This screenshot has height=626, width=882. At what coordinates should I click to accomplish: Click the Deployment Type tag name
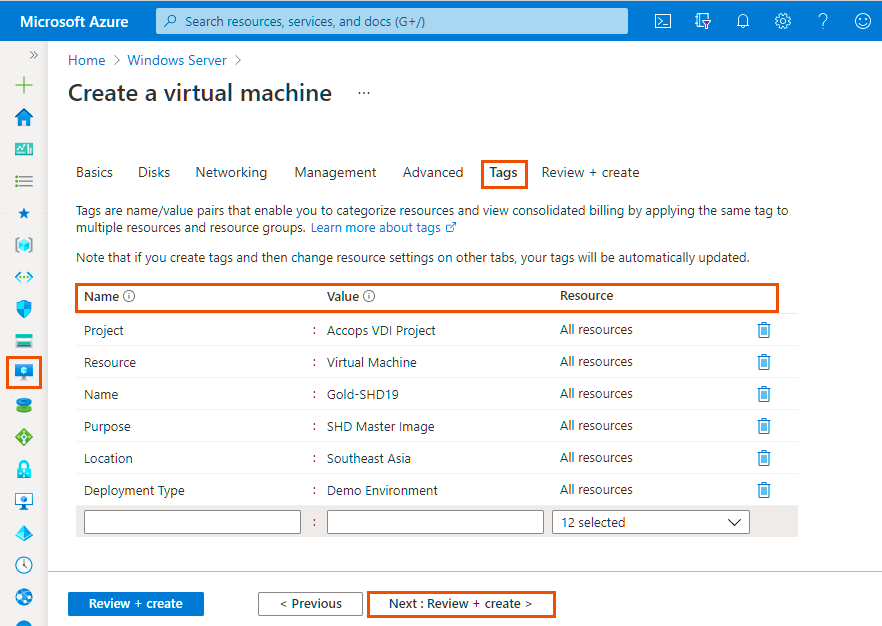[x=134, y=491]
